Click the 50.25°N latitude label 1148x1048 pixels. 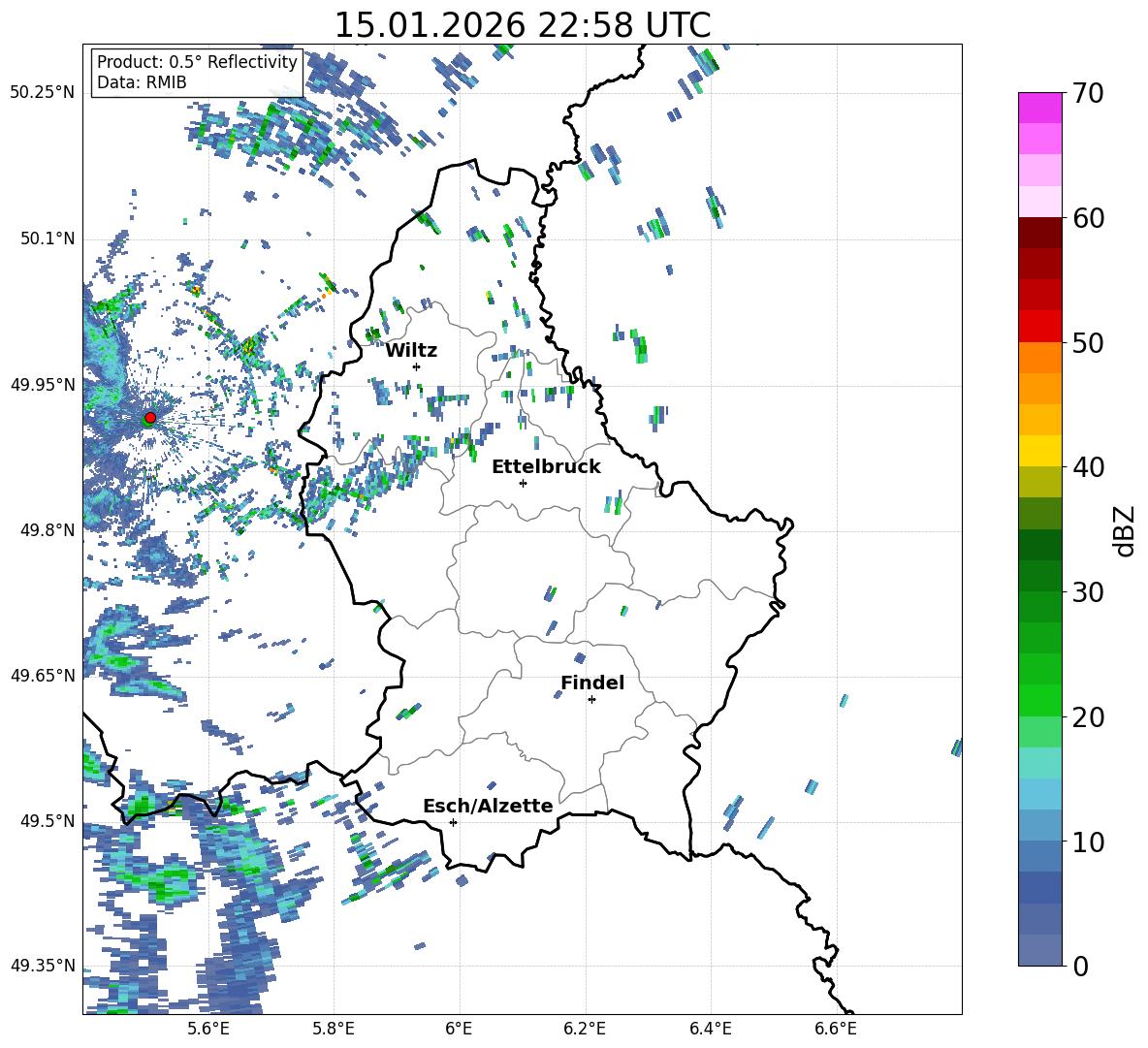click(x=43, y=93)
